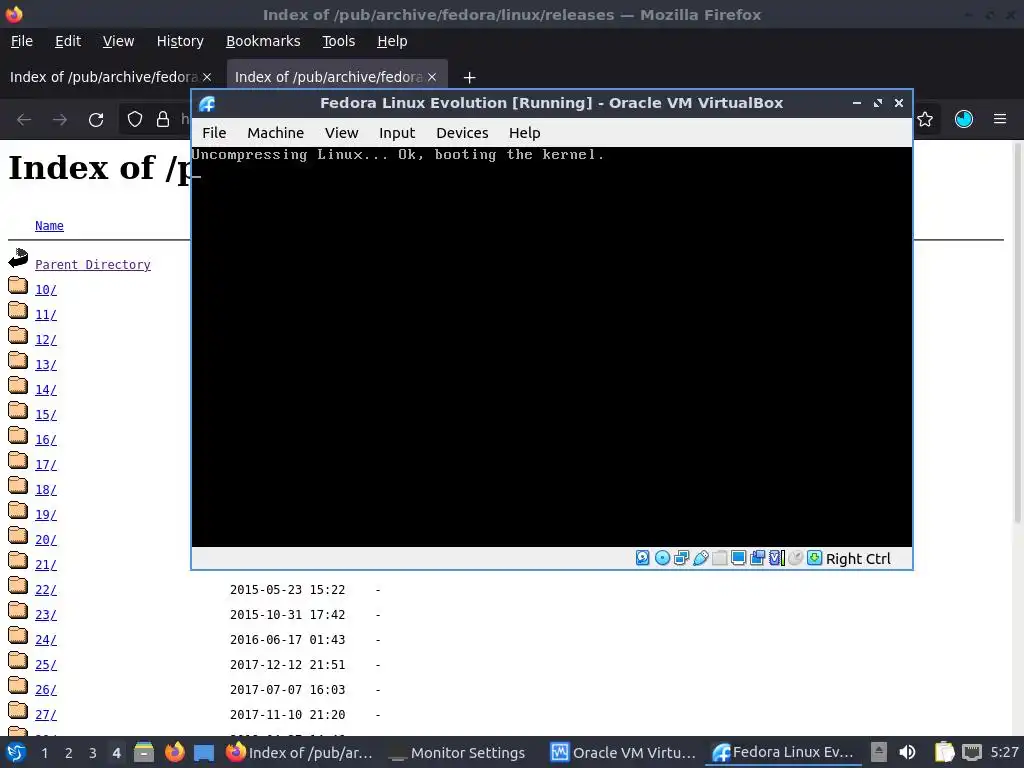
Task: Click the site padlock security icon
Action: click(163, 120)
